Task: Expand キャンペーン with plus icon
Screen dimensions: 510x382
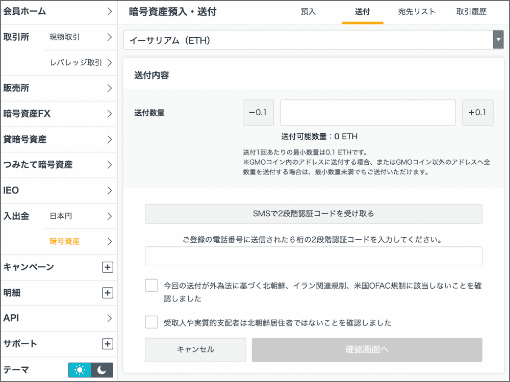Action: (107, 267)
